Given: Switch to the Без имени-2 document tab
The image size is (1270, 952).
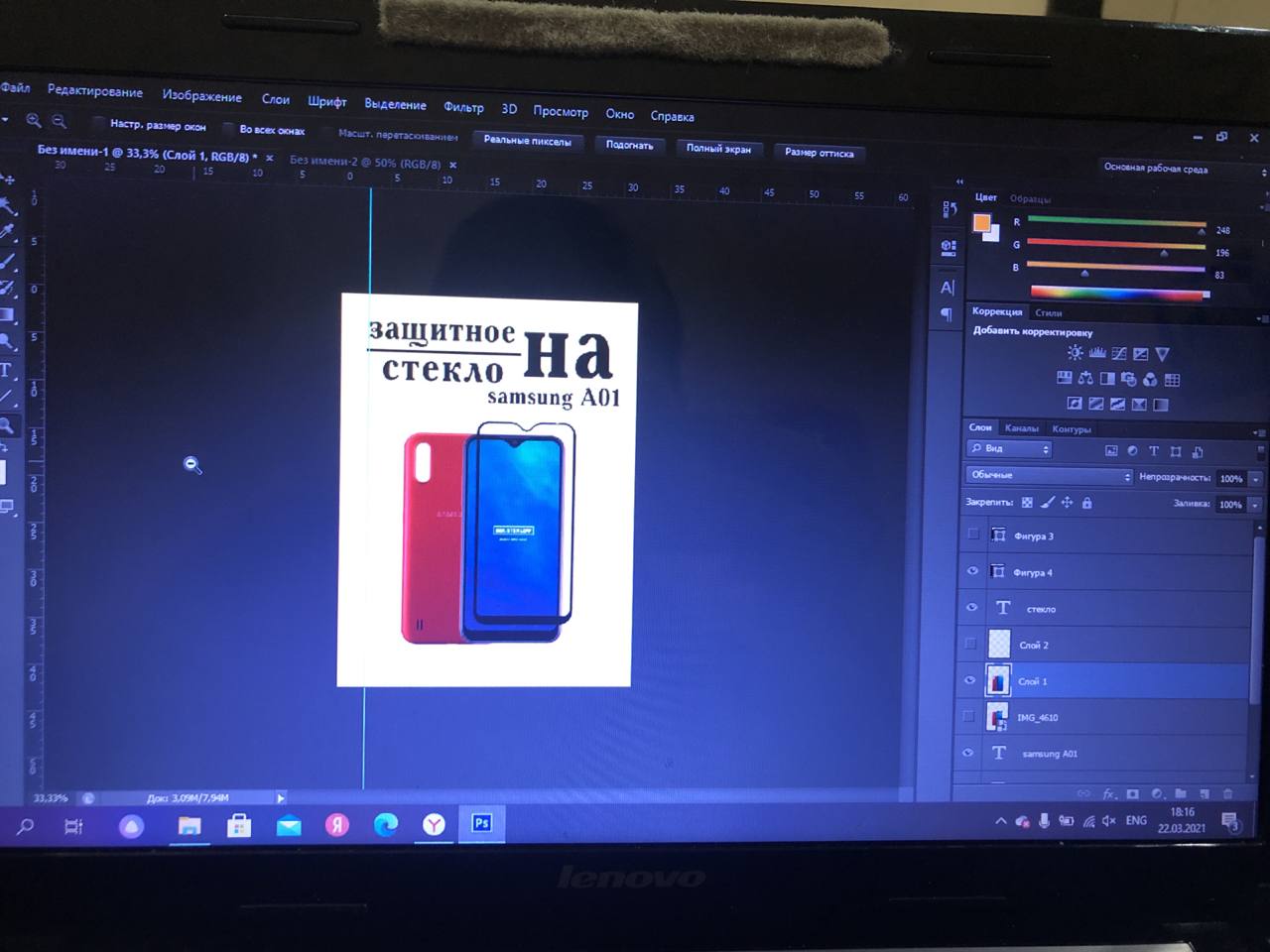Looking at the screenshot, I should click(365, 162).
